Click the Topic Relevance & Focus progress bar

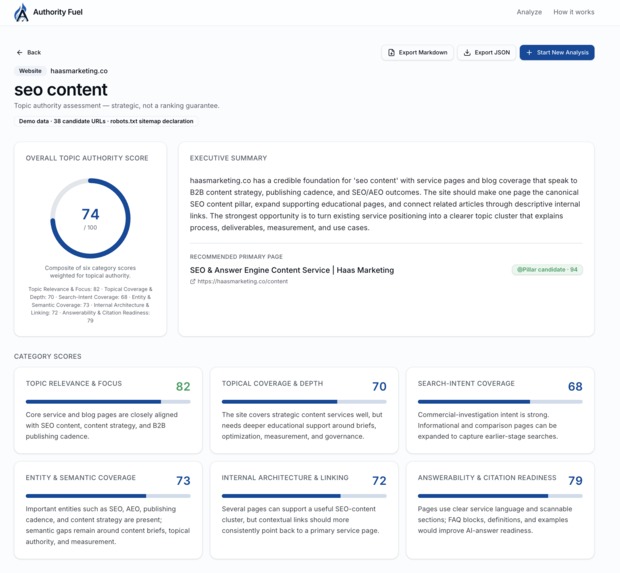point(108,402)
